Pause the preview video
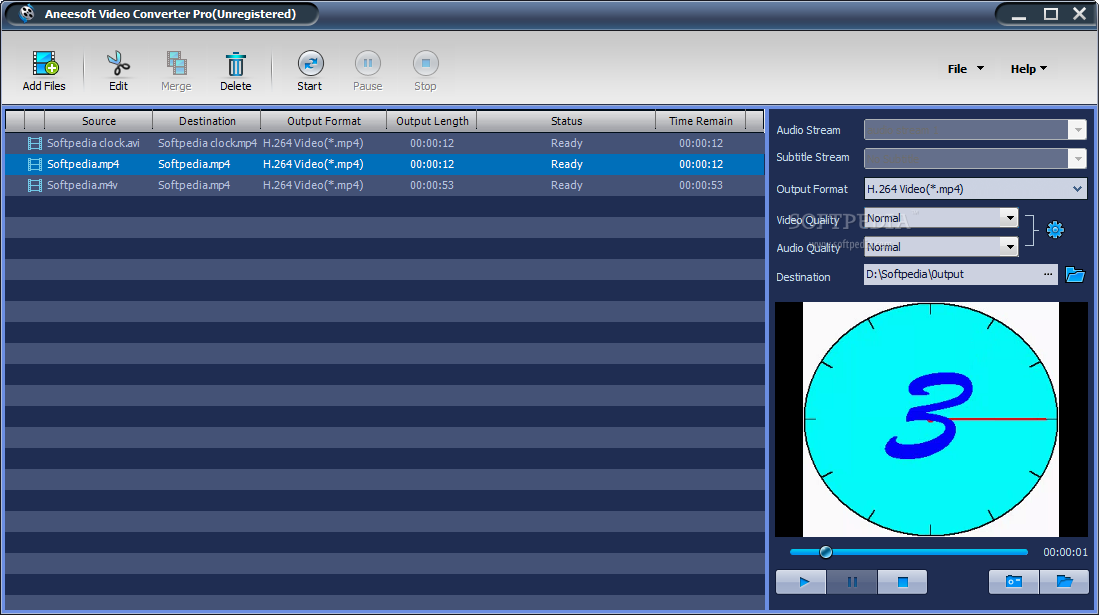The height and width of the screenshot is (615, 1099). (x=852, y=581)
